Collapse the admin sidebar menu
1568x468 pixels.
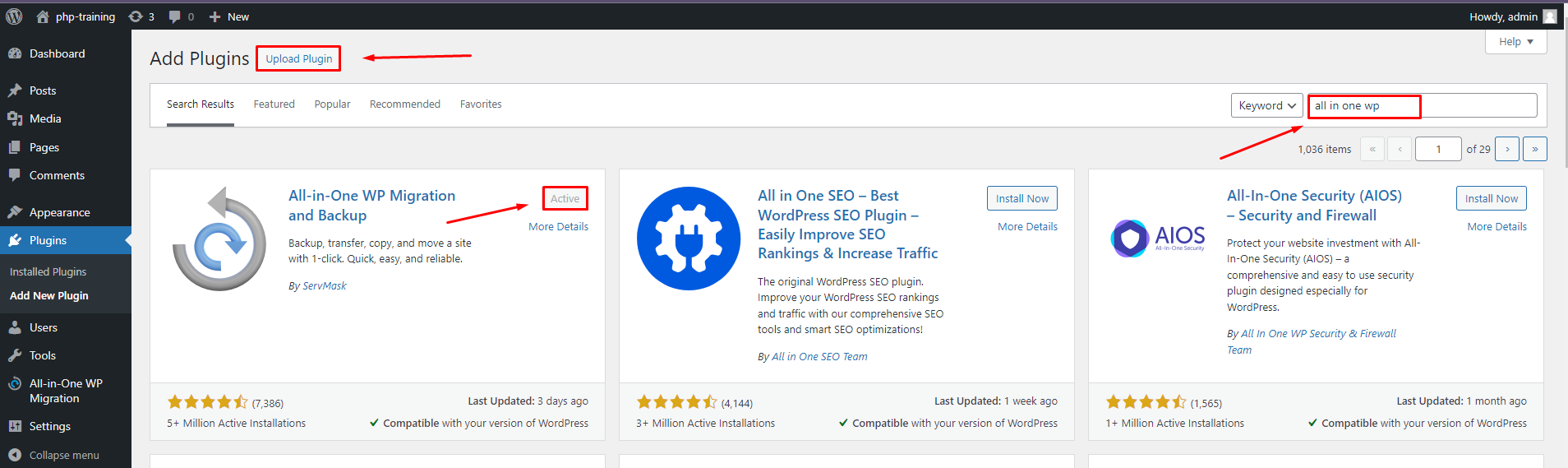[54, 455]
